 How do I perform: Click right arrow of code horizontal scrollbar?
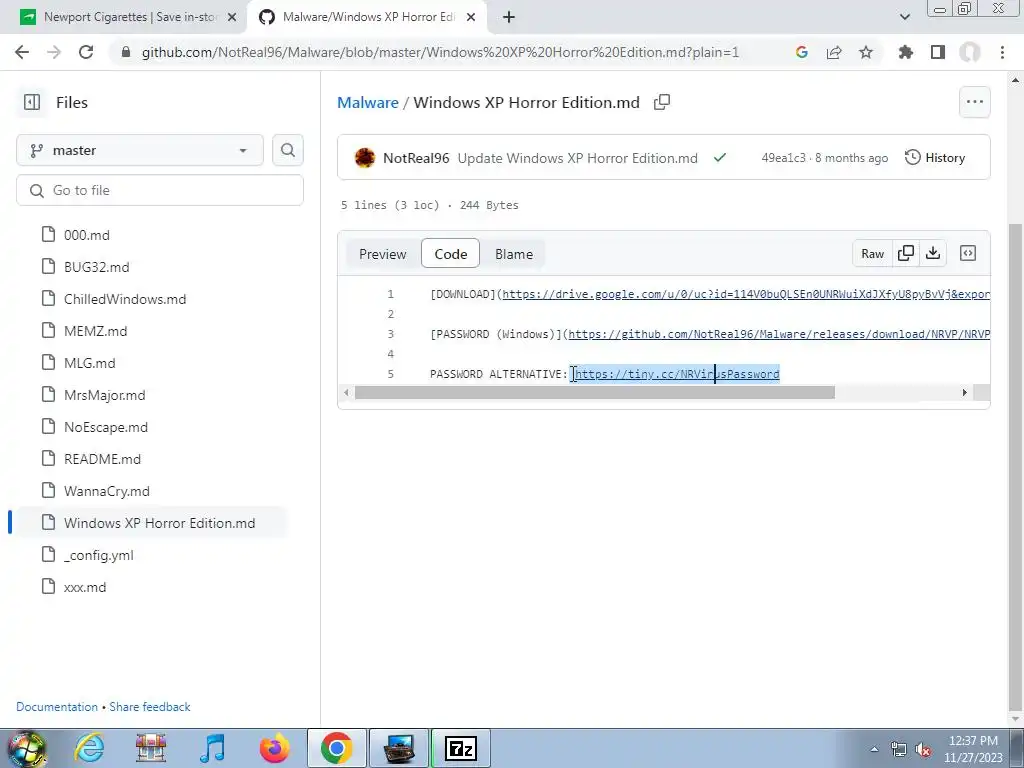(x=965, y=392)
